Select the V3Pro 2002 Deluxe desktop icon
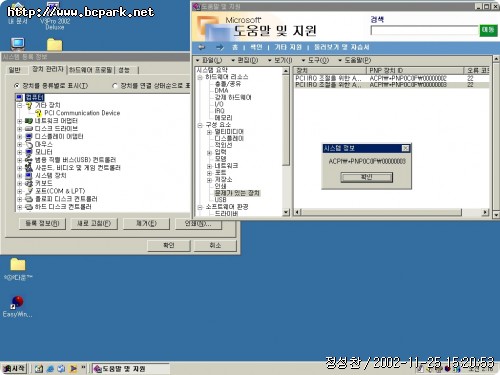Screen dimensions: 500x375 (53, 15)
